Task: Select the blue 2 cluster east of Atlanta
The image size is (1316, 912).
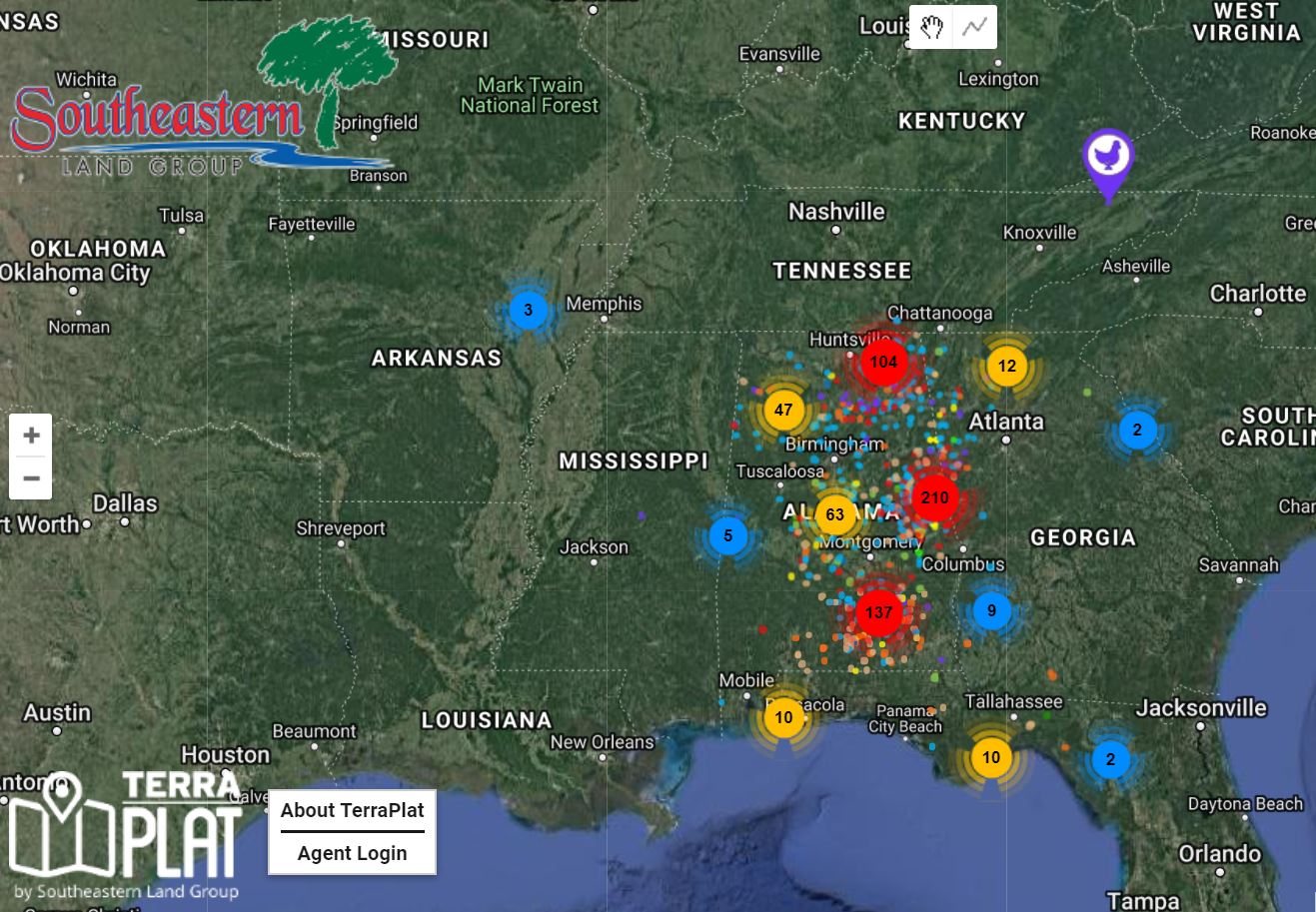Action: (1137, 431)
